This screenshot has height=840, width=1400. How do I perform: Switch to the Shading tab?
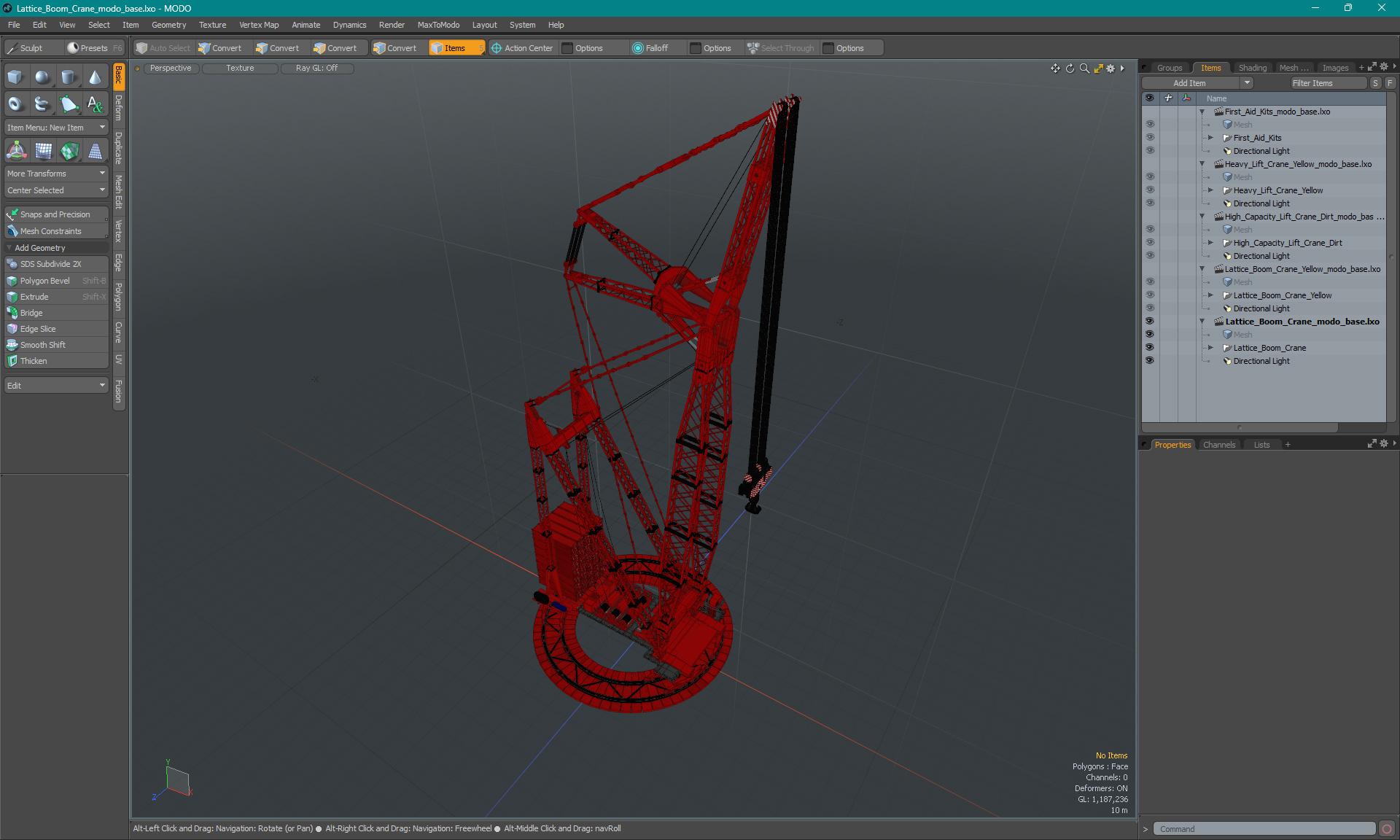coord(1252,68)
